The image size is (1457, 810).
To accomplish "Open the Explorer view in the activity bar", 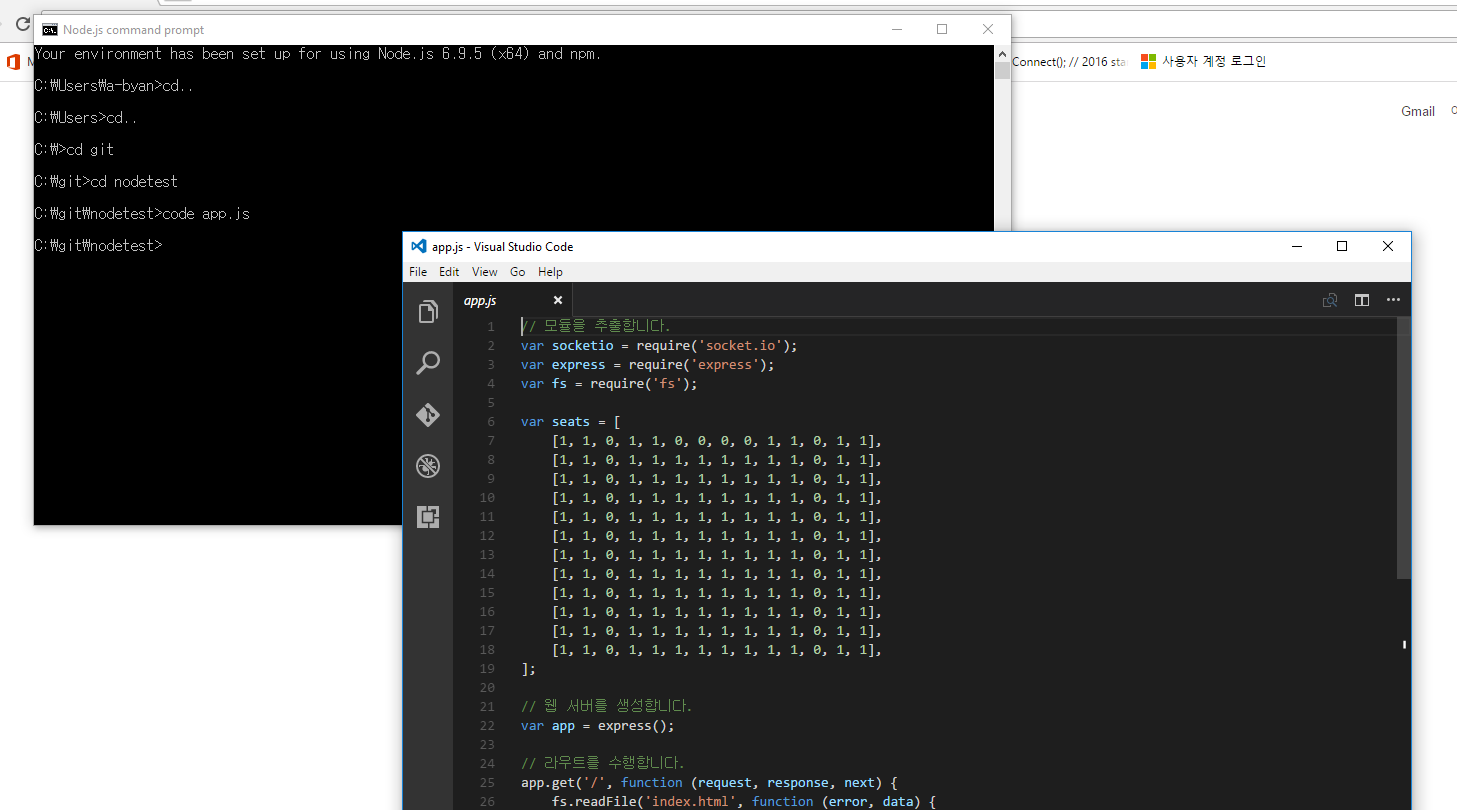I will 428,312.
